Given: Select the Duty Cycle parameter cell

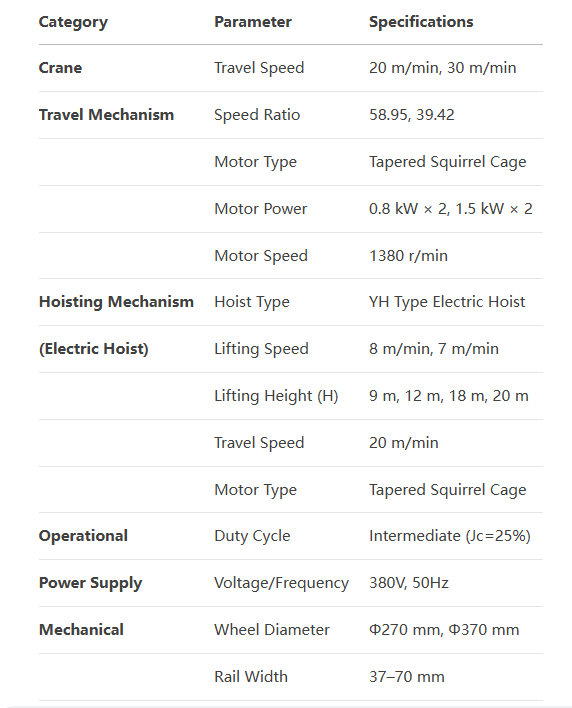Looking at the screenshot, I should [252, 536].
